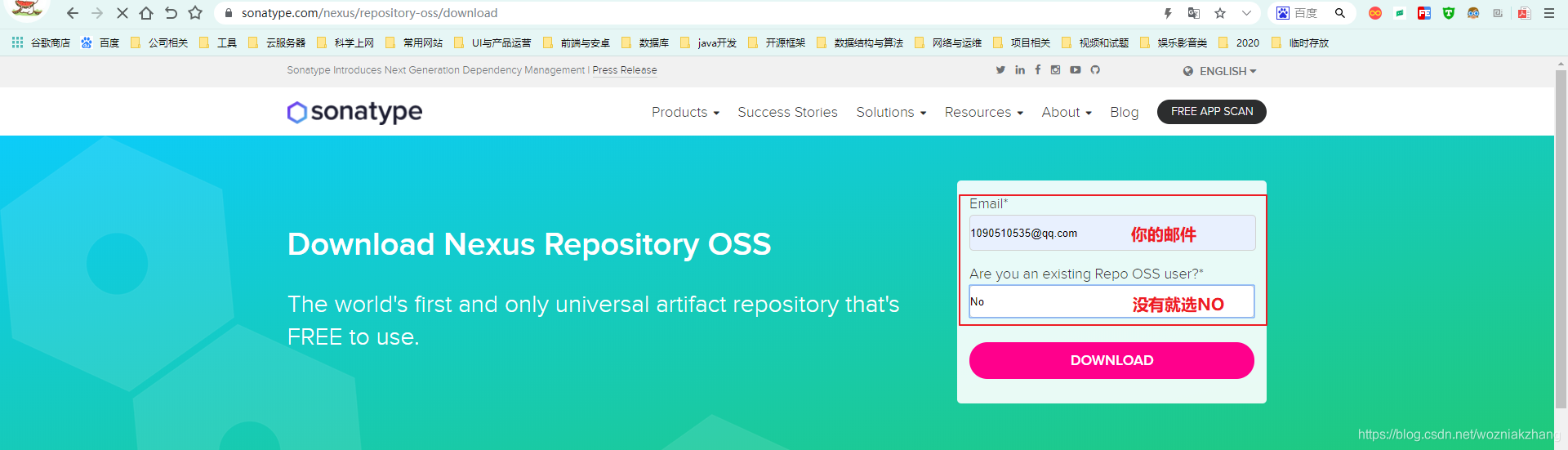This screenshot has height=450, width=1568.
Task: Expand the ENGLISH language selector
Action: [1220, 71]
